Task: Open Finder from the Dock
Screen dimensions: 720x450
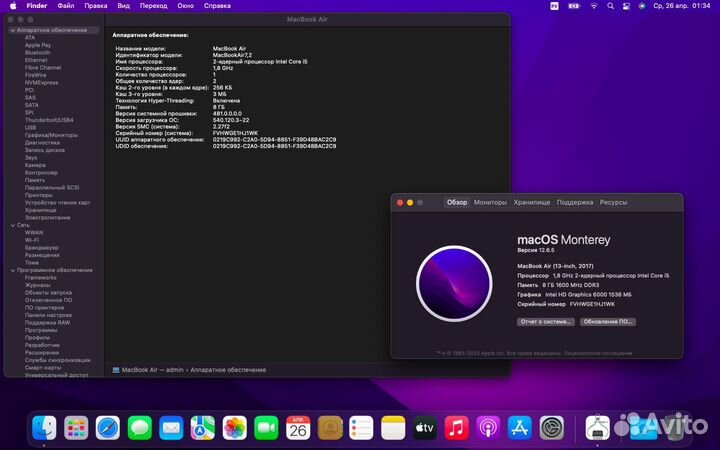Action: 44,428
